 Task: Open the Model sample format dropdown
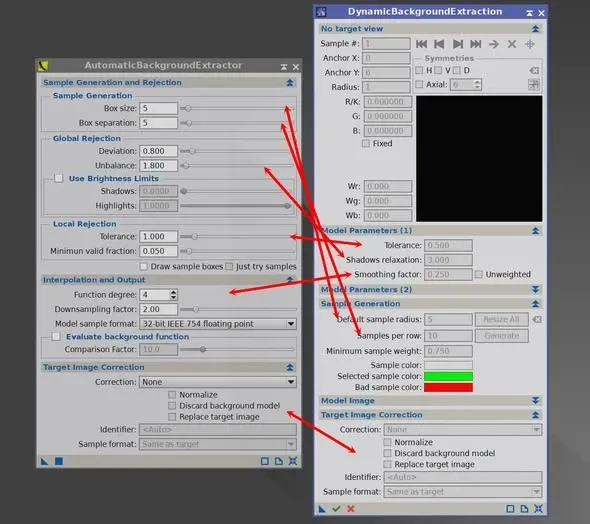pos(217,324)
